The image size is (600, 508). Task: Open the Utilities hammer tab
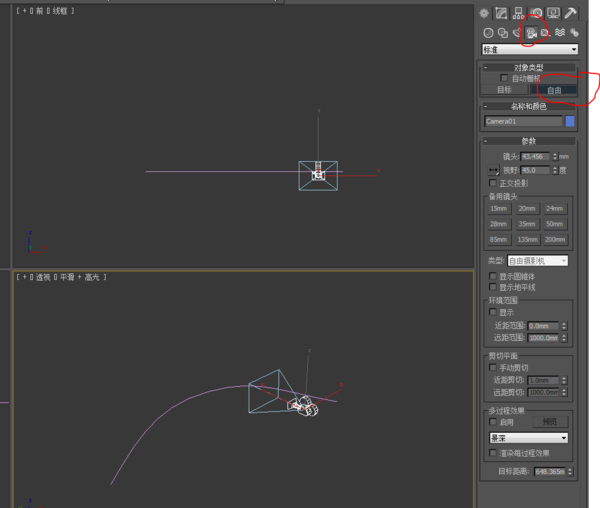[570, 13]
